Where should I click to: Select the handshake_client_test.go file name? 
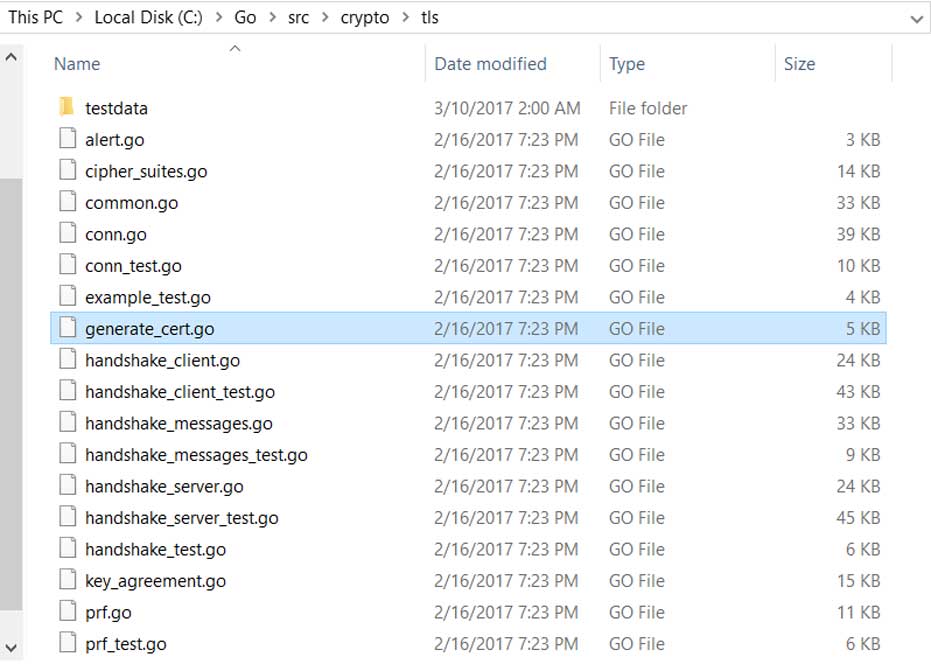pyautogui.click(x=180, y=392)
